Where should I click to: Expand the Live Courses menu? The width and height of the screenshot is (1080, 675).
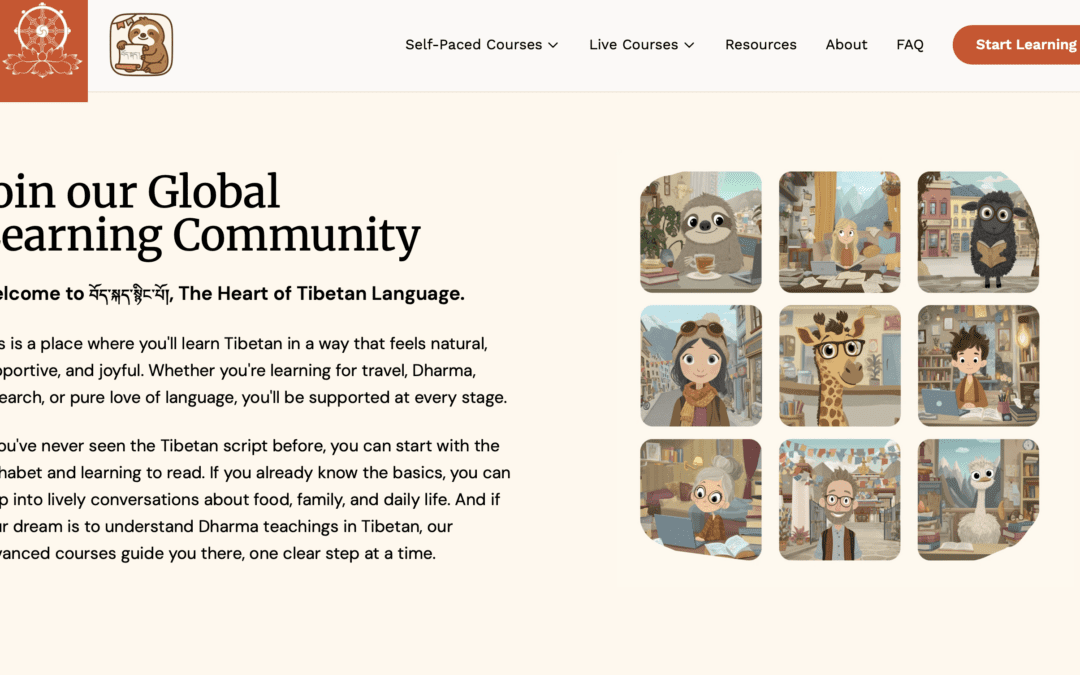coord(635,44)
